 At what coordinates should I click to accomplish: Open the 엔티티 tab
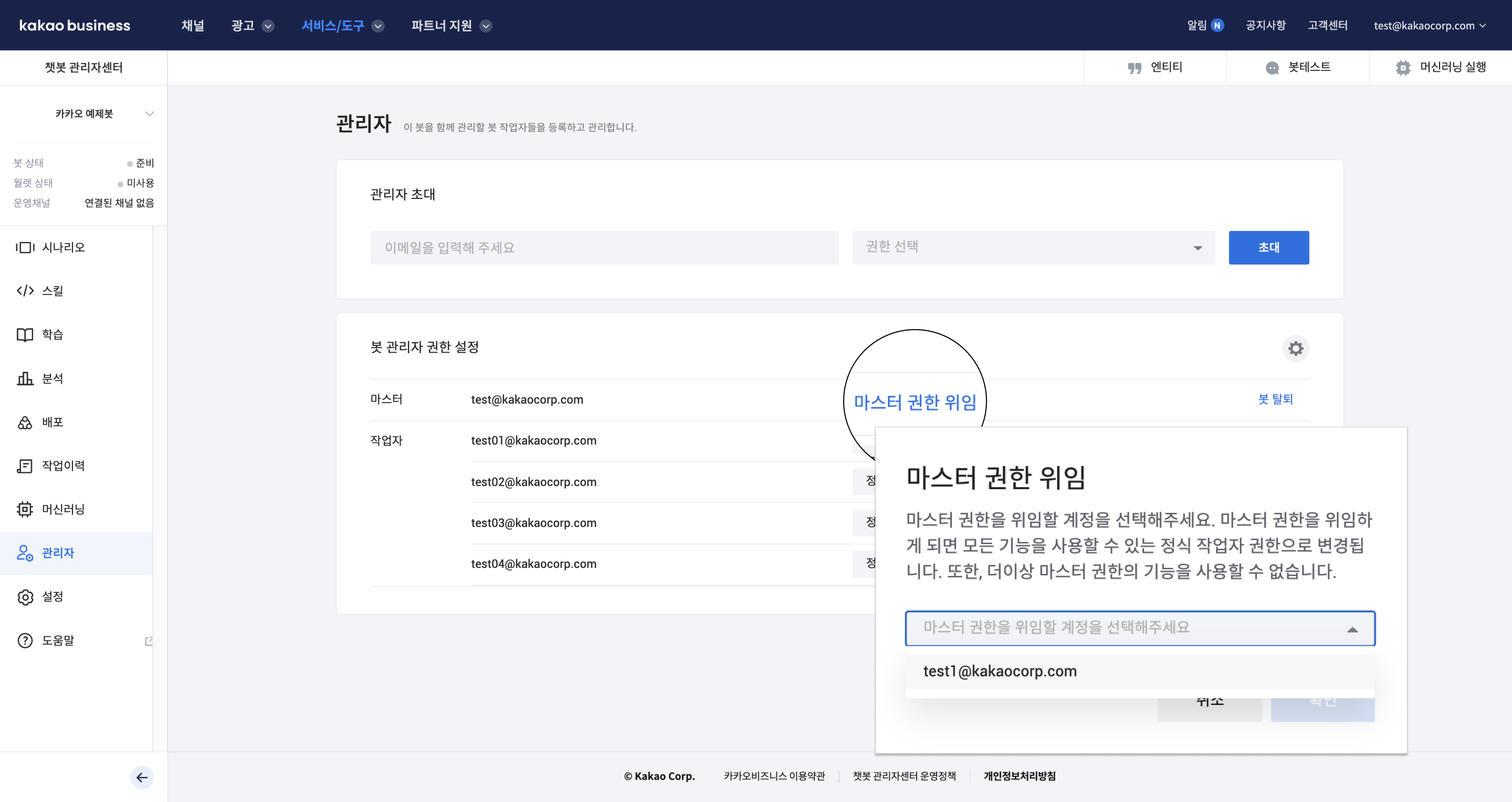pyautogui.click(x=1154, y=67)
